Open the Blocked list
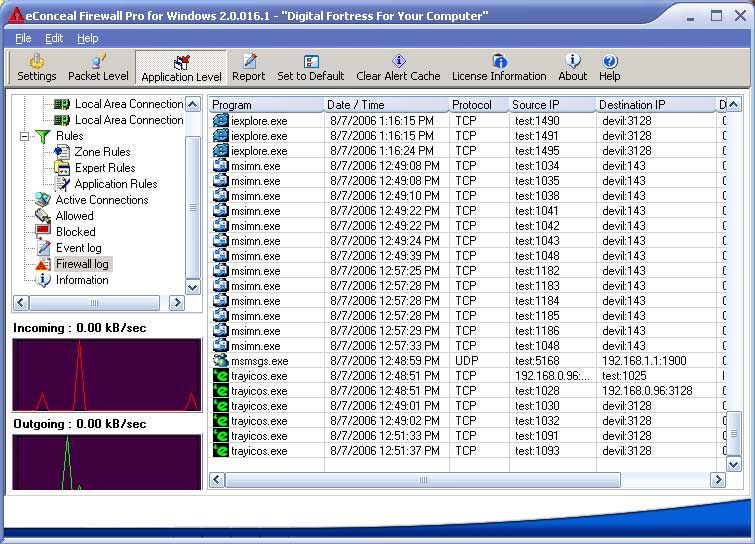Image resolution: width=755 pixels, height=544 pixels. coord(75,231)
